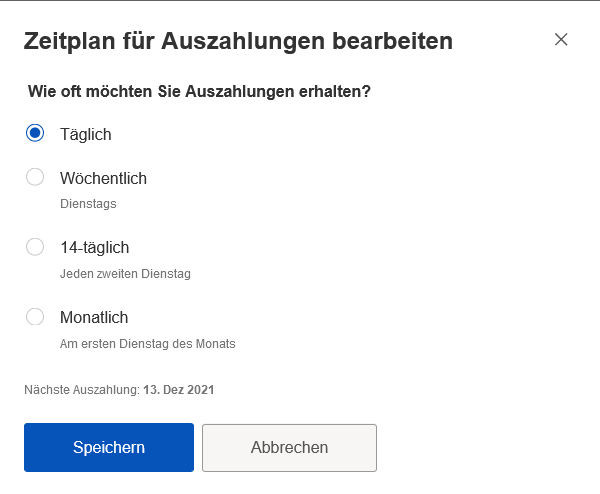
Task: Save the schedule with Speichern
Action: point(109,447)
